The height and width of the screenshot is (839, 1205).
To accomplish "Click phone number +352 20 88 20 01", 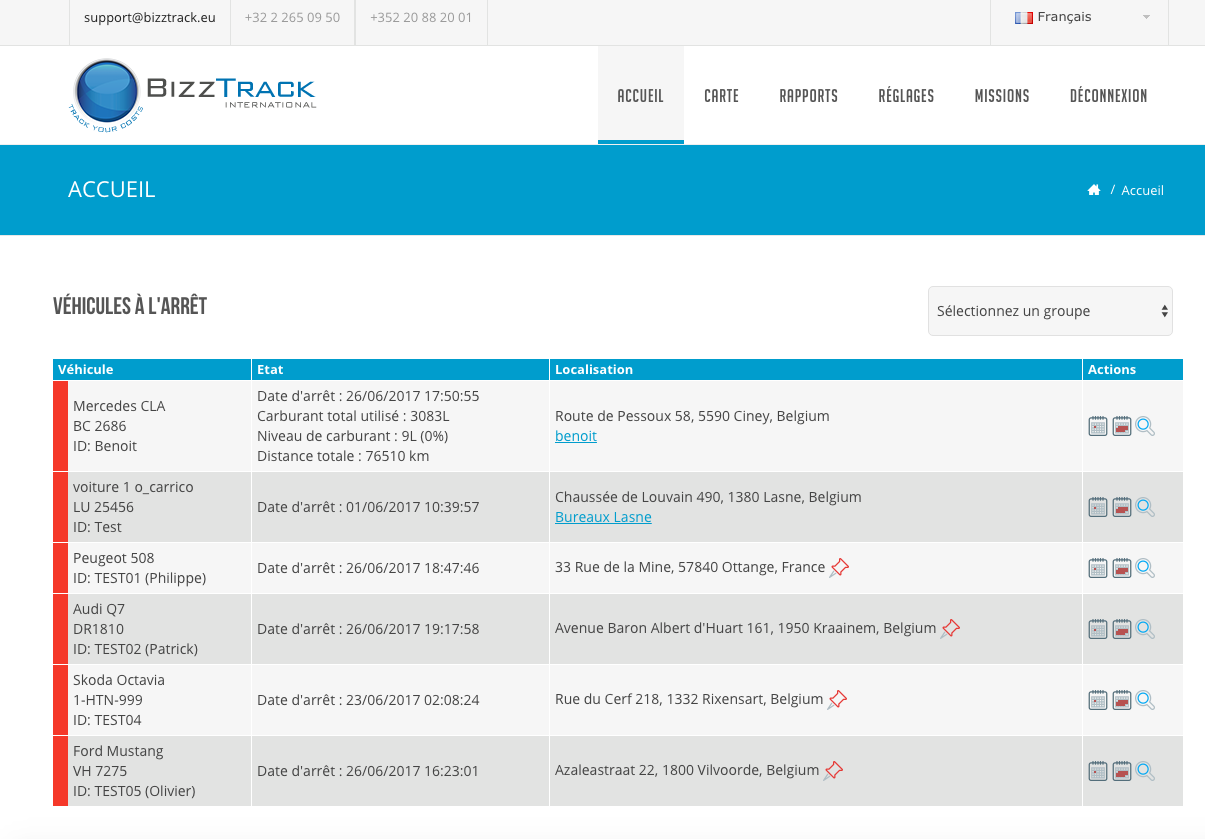I will click(x=421, y=18).
